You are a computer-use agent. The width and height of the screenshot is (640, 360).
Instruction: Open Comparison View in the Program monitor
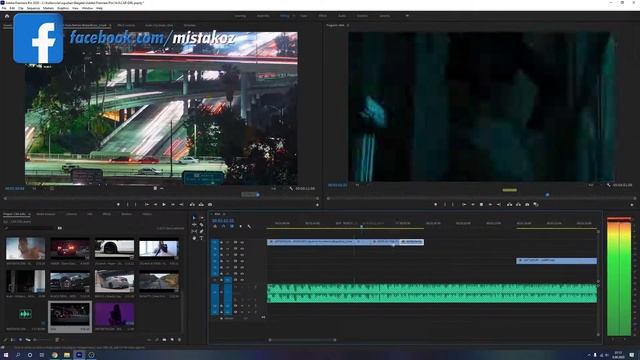tap(536, 204)
